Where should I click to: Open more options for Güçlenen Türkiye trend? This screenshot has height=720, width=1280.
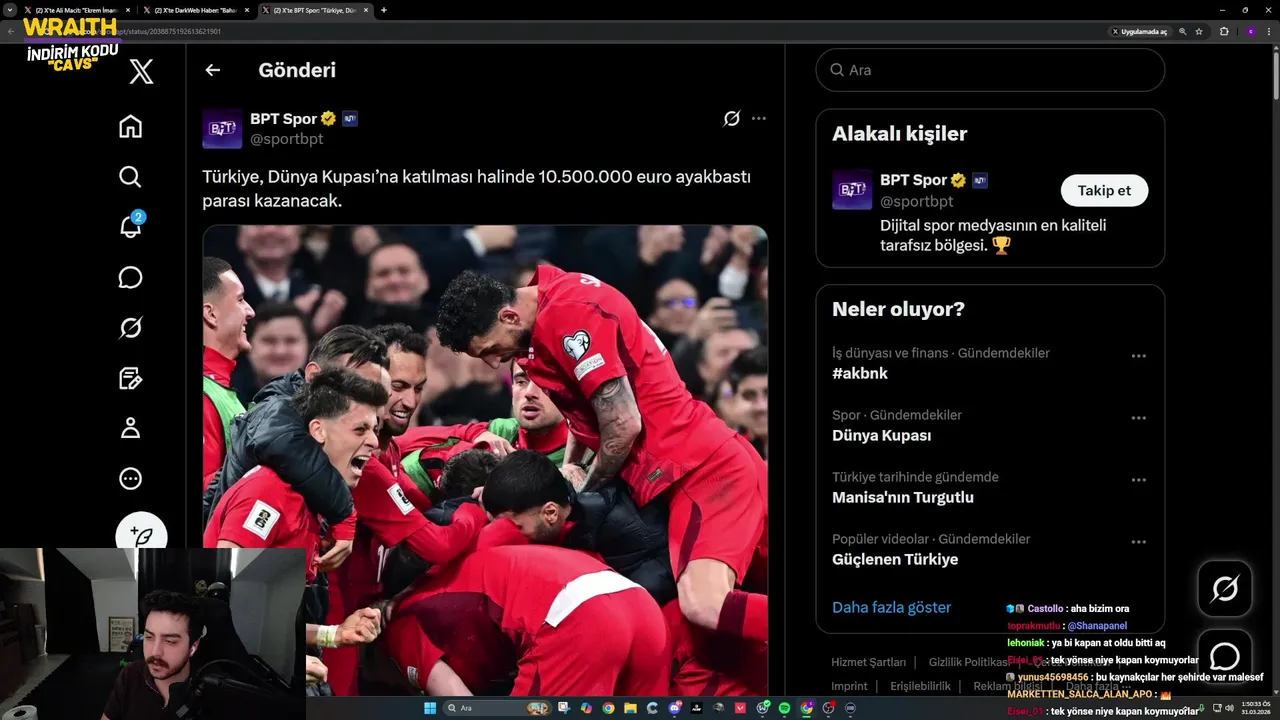coord(1138,542)
